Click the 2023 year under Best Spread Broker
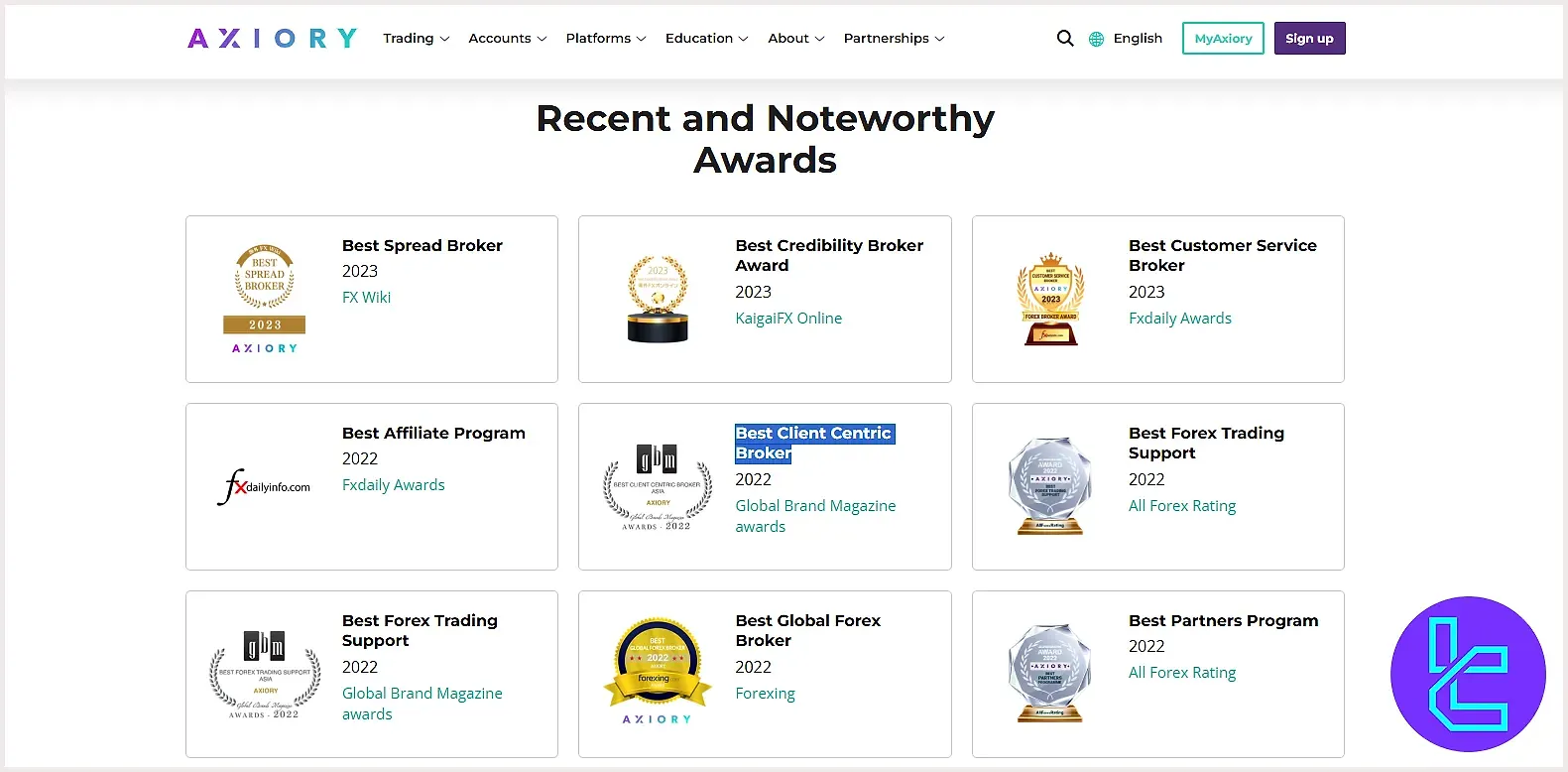The width and height of the screenshot is (1568, 772). [360, 271]
